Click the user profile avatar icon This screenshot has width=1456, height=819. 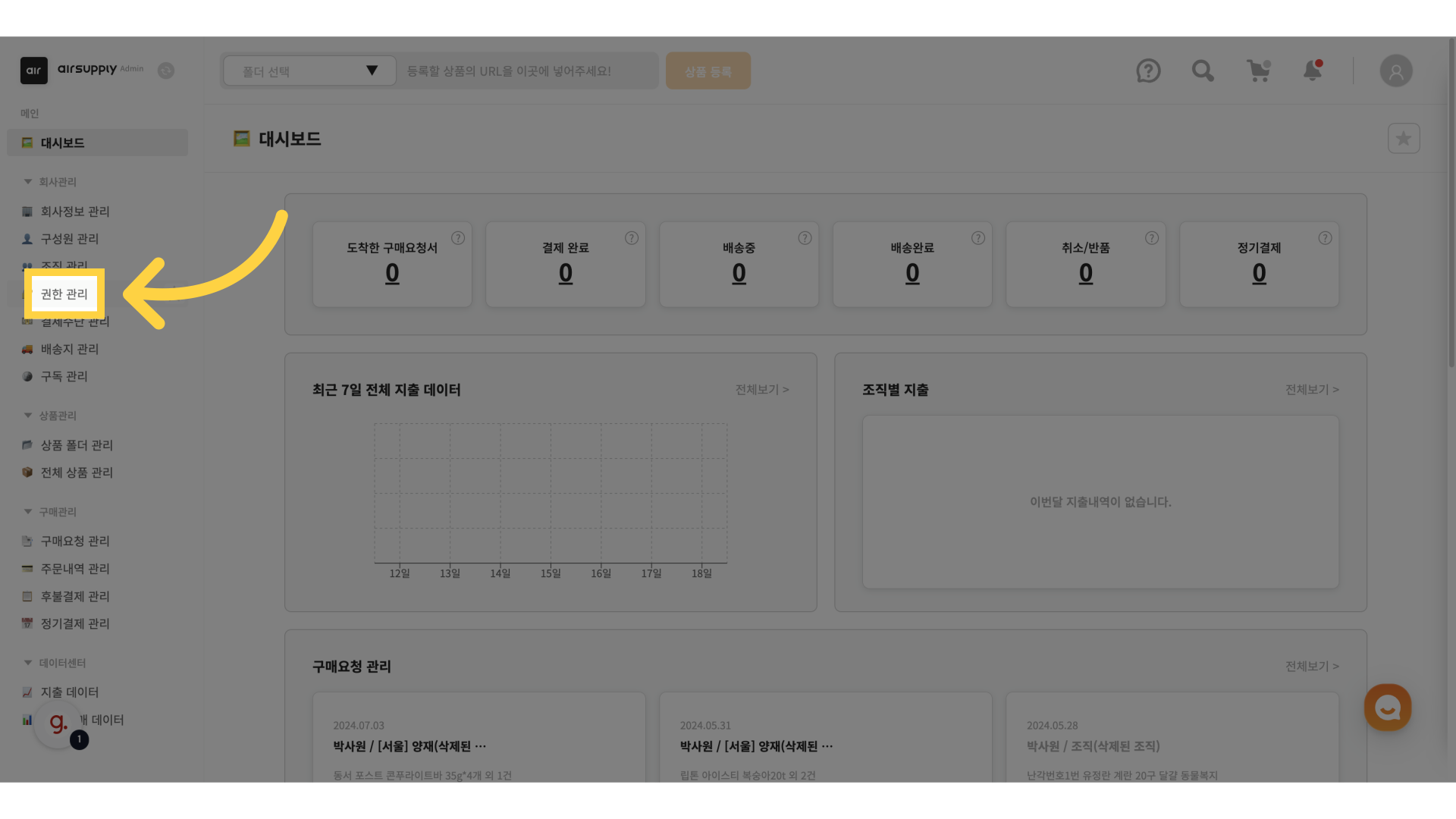coord(1395,71)
